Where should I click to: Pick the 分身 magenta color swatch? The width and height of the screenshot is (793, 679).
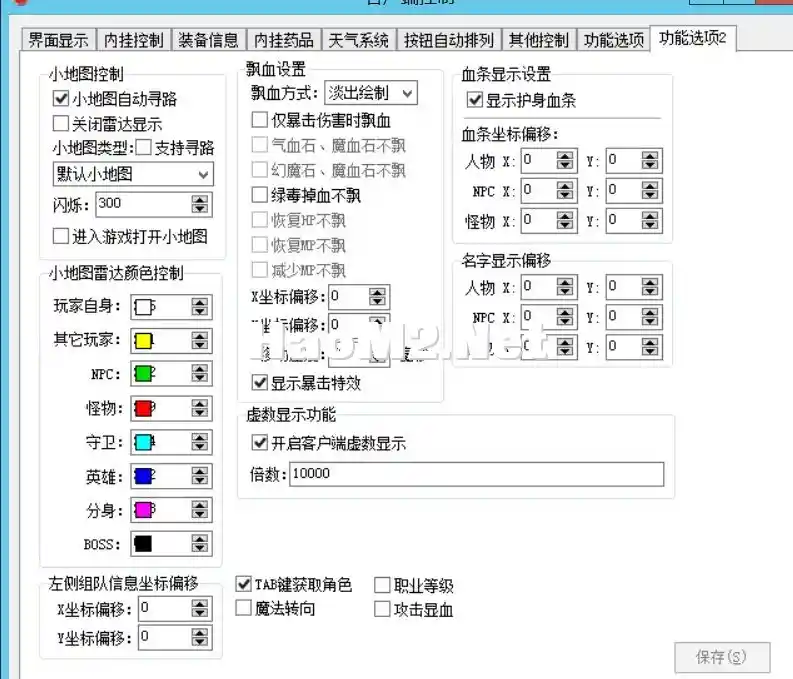click(x=144, y=510)
